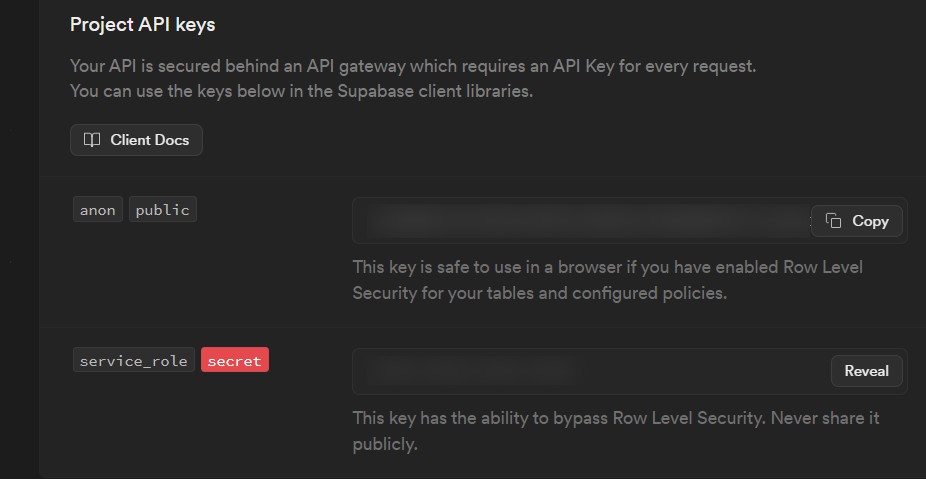Click the red secret badge
926x479 pixels.
234,360
